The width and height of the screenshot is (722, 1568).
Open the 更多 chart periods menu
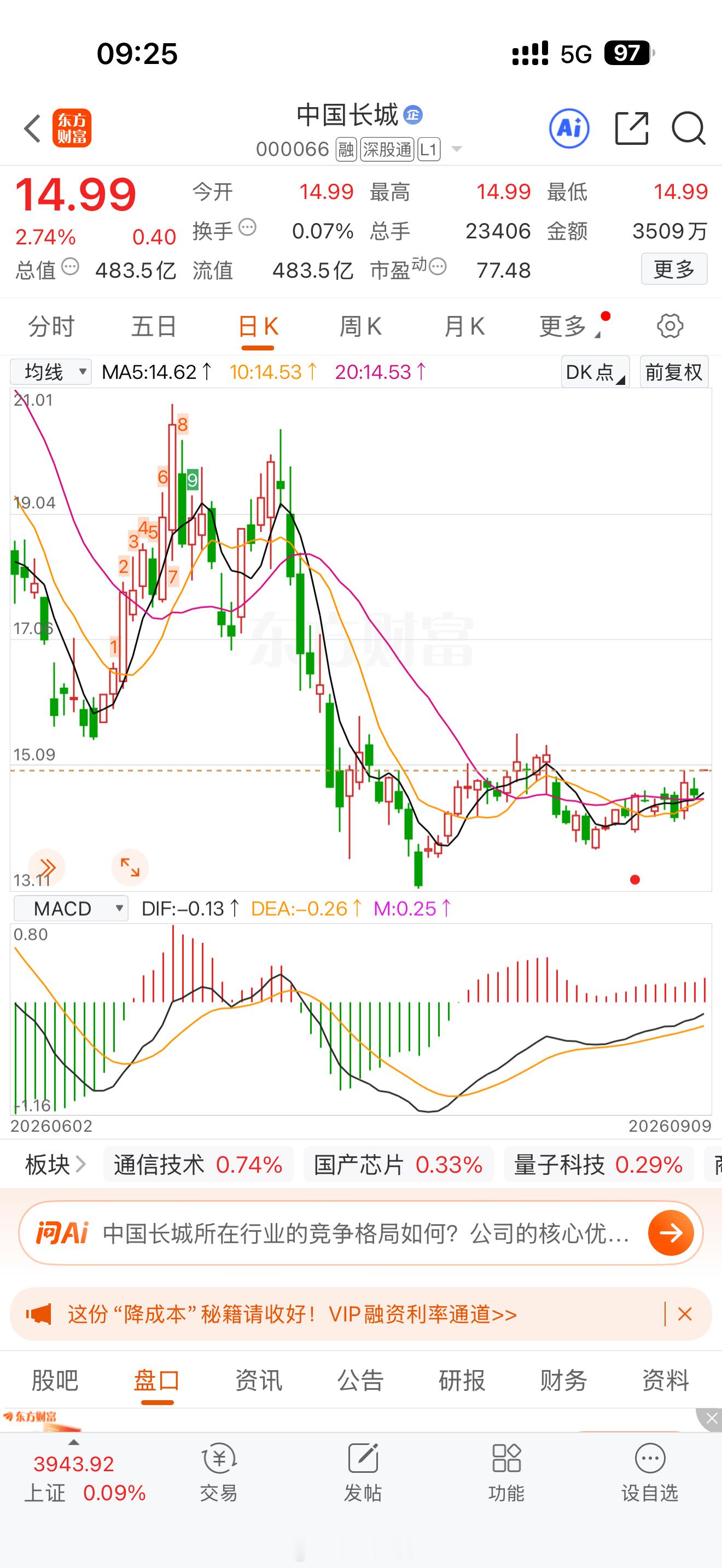pyautogui.click(x=569, y=326)
